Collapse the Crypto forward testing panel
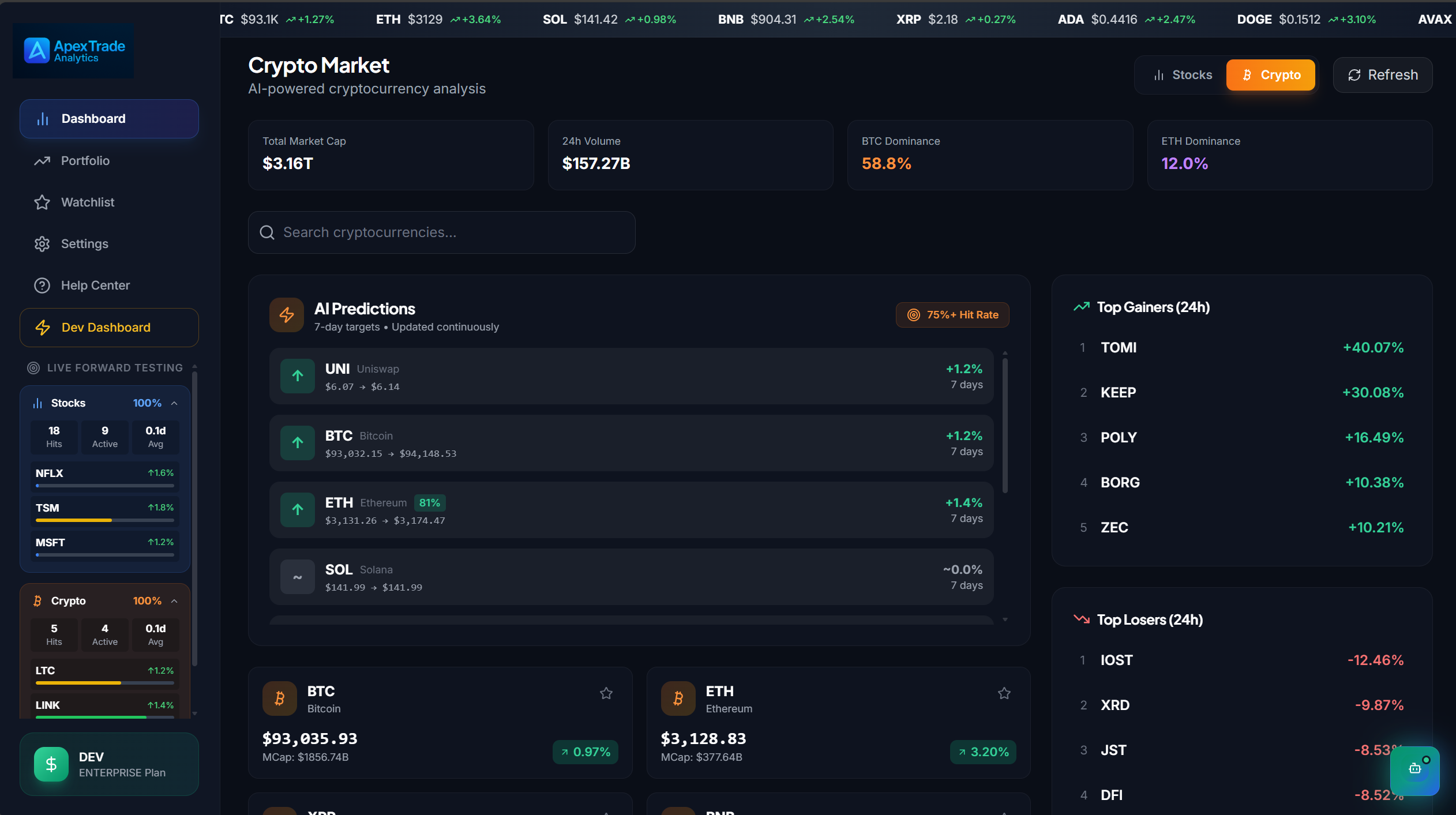 tap(175, 600)
